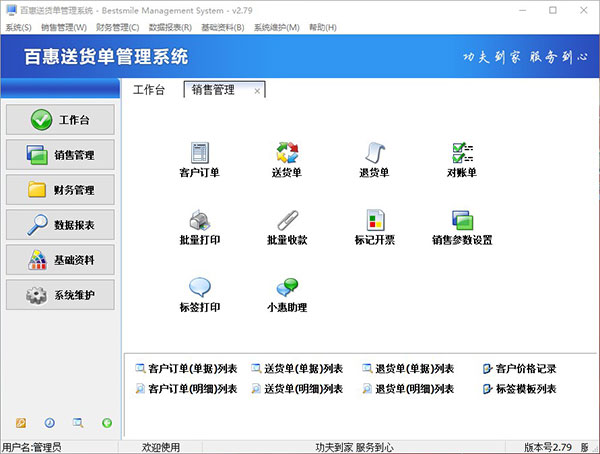
Task: Open the 基础资料(B) menu
Action: tap(223, 27)
